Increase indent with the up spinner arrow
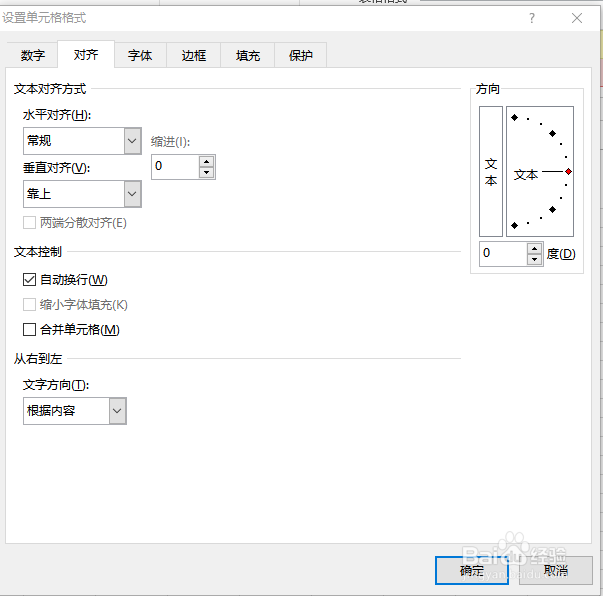Screen dimensions: 603x596 (207, 162)
